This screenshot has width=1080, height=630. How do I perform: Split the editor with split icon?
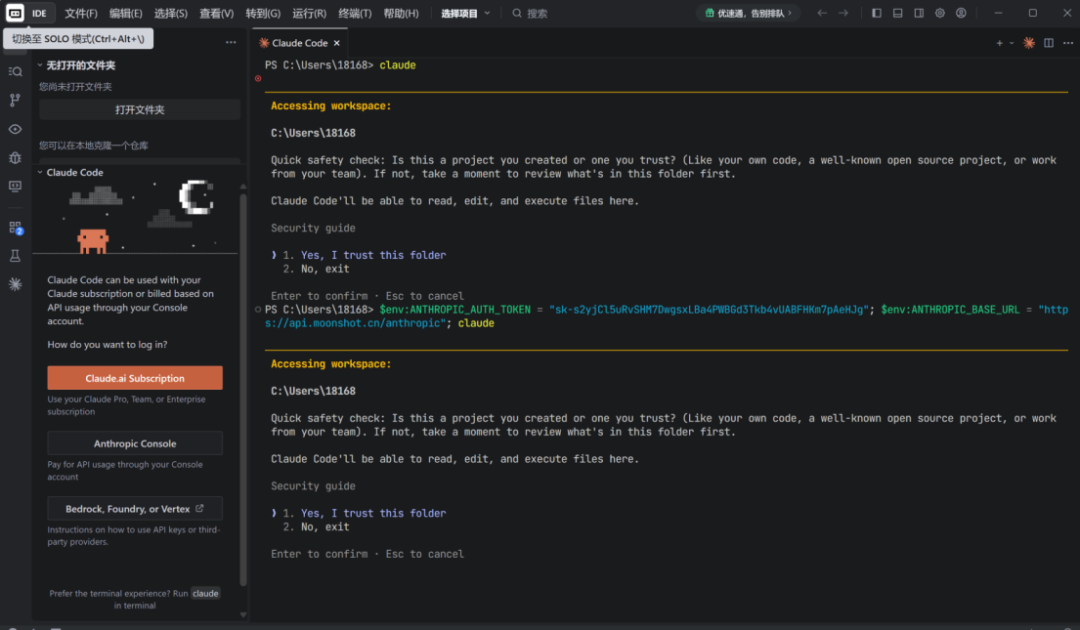[x=1048, y=43]
